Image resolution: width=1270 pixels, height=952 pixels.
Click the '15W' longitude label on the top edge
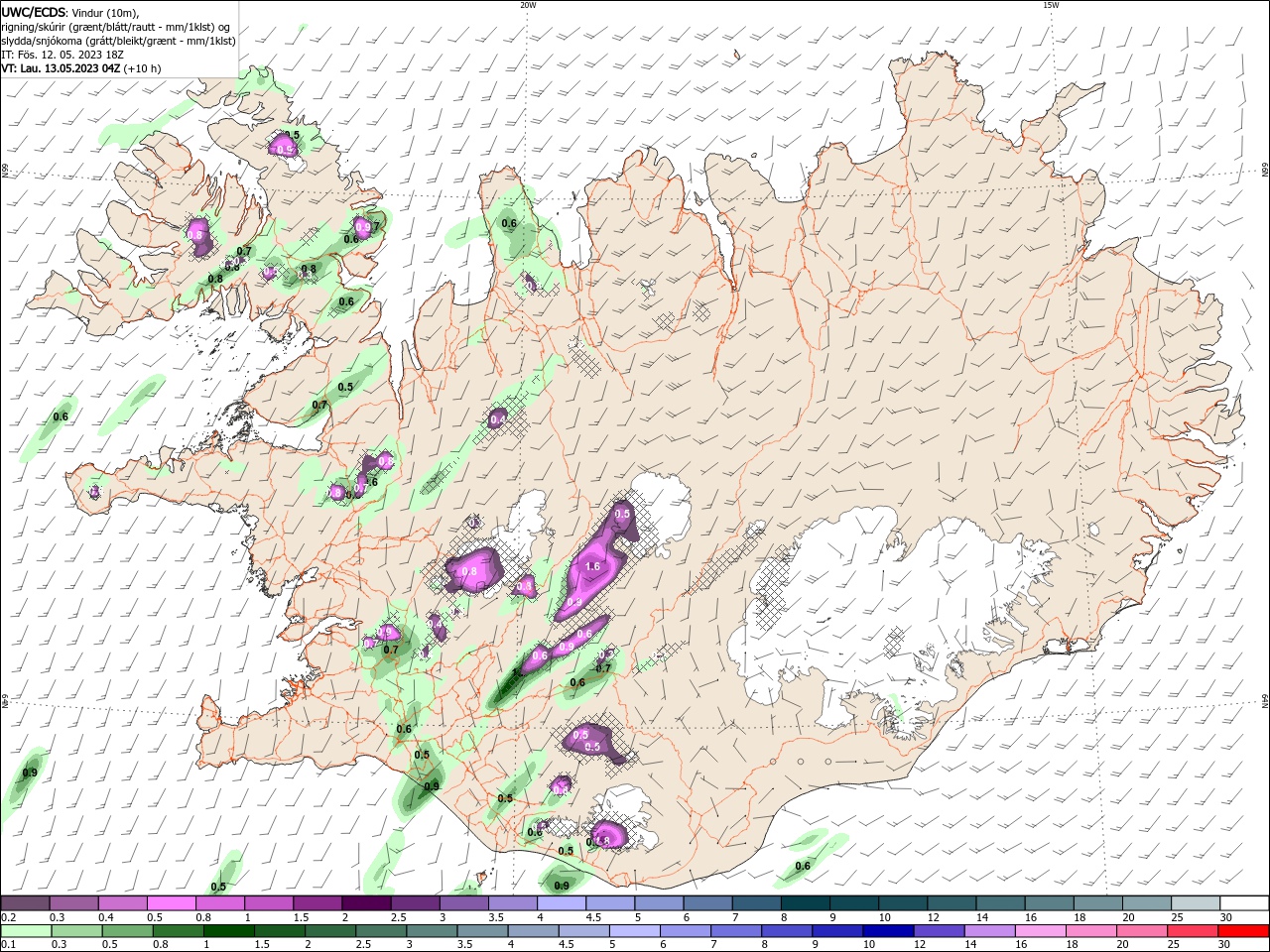(x=1051, y=5)
